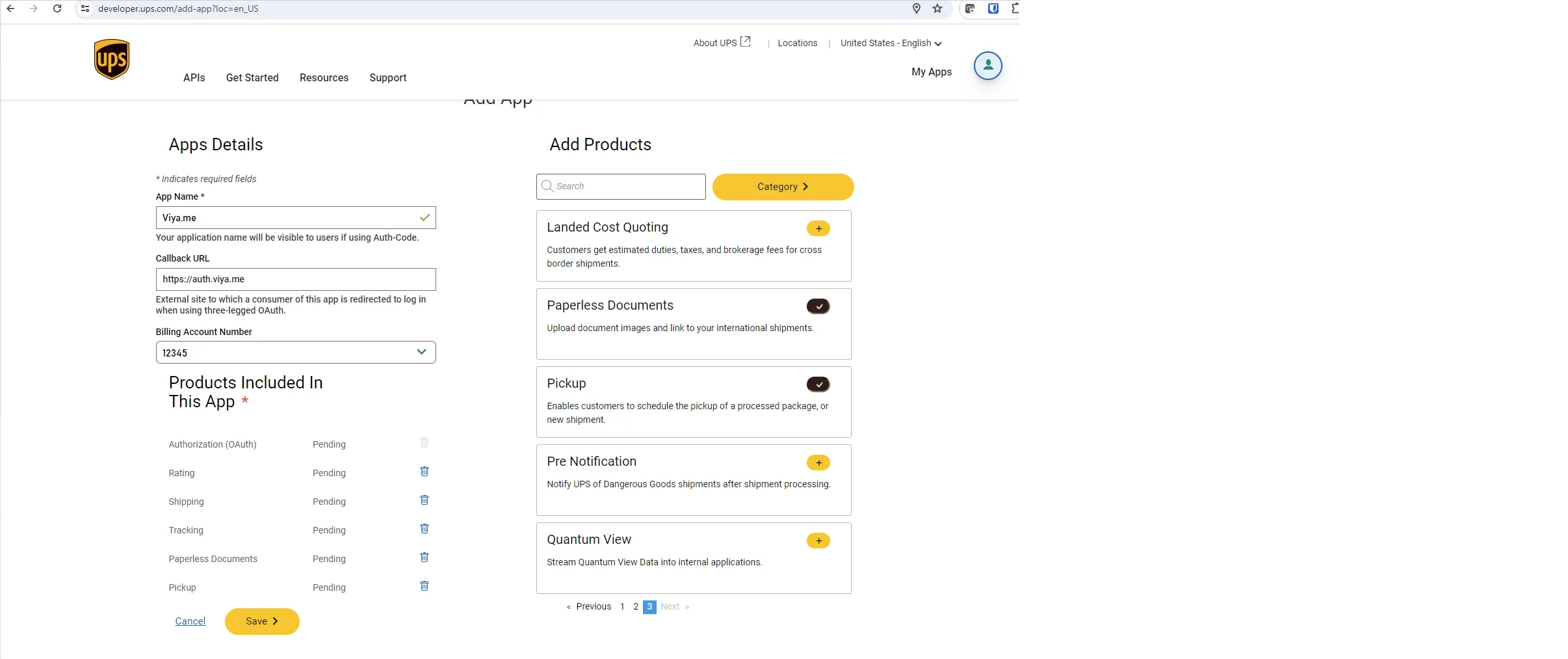
Task: Delete the Rating product row
Action: point(425,472)
